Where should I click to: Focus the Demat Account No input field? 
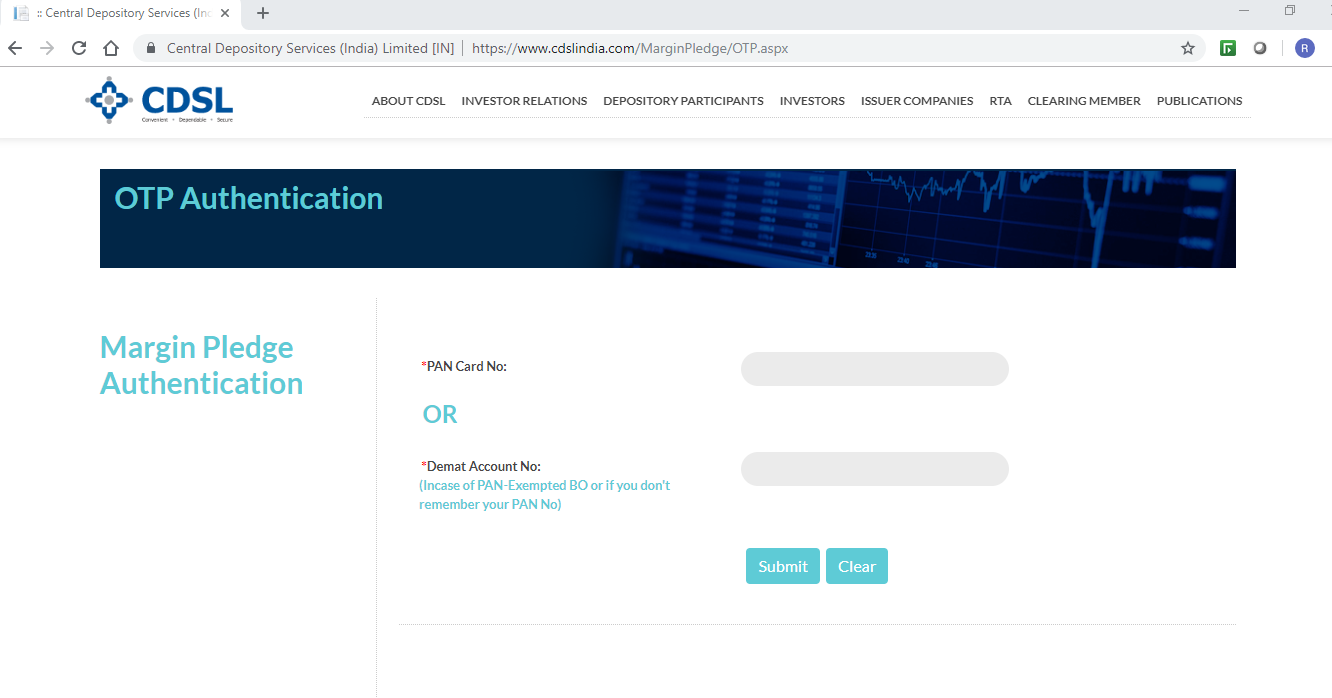[875, 469]
